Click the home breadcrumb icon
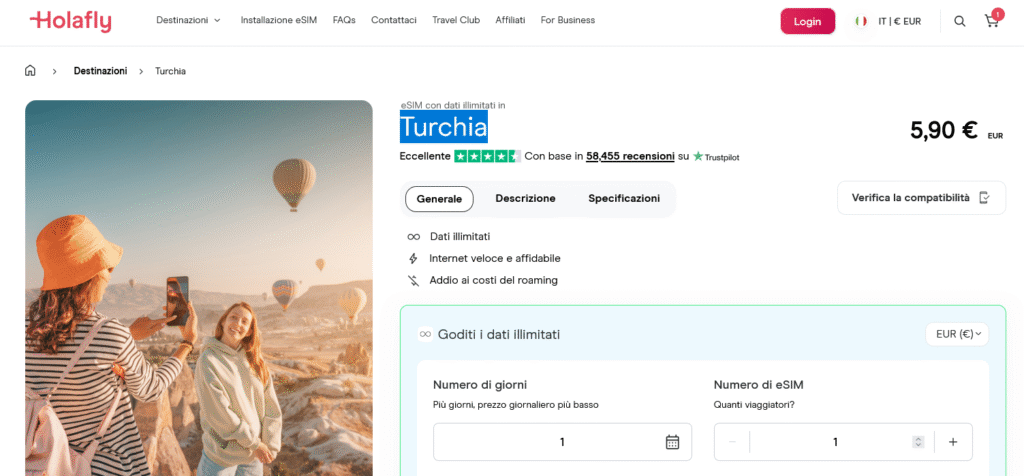The image size is (1024, 476). pyautogui.click(x=30, y=71)
